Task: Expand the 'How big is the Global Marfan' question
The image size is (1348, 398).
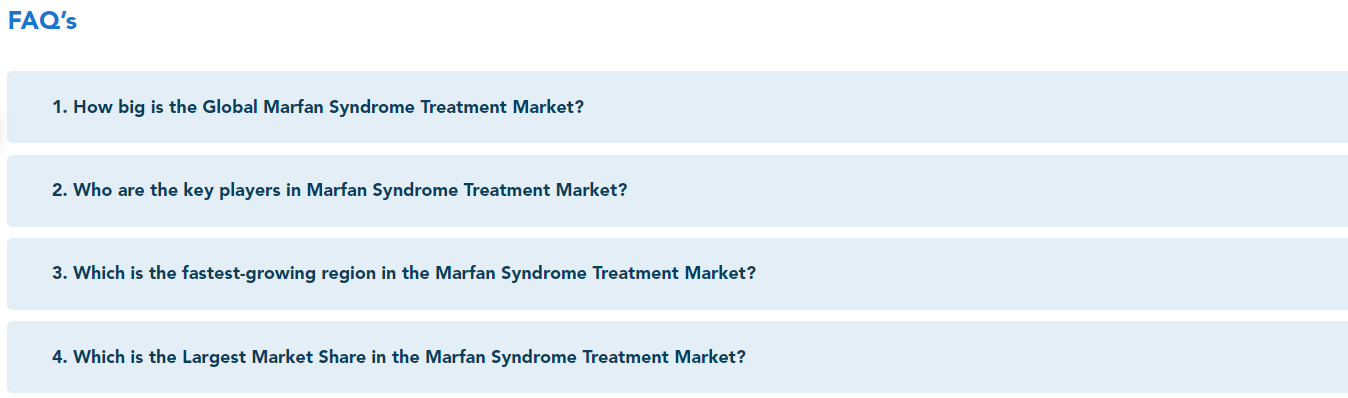Action: [x=677, y=107]
